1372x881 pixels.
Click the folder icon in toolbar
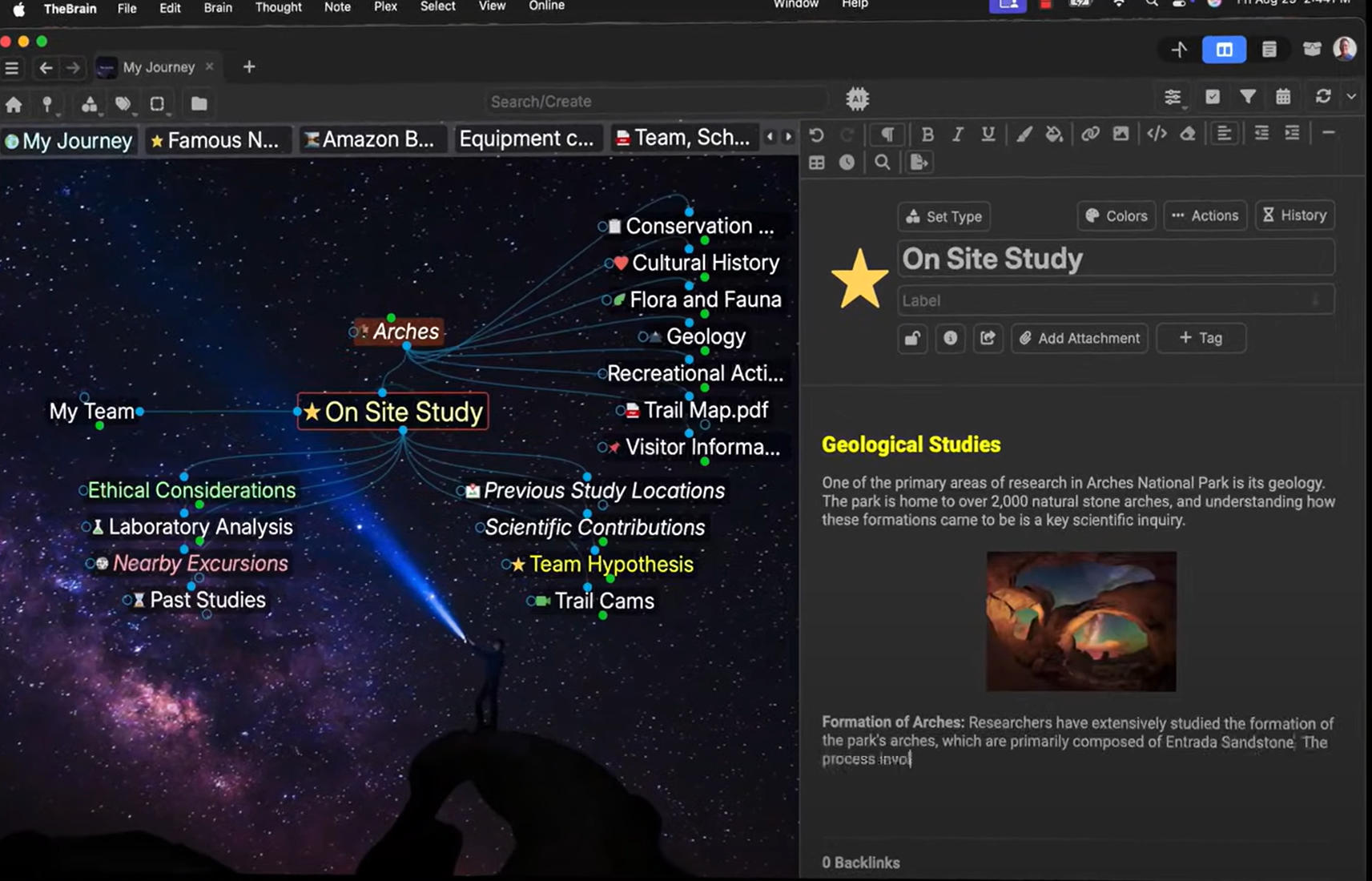click(199, 103)
